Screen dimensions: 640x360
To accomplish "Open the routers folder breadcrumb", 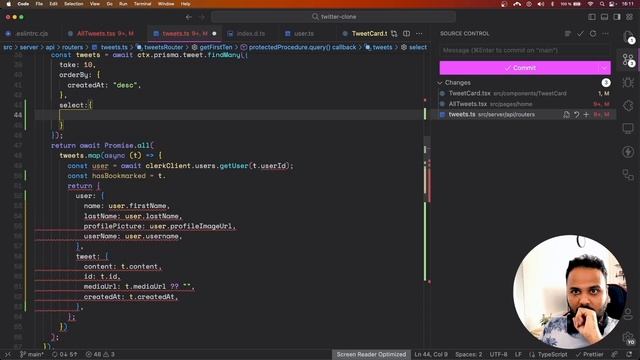I will click(72, 47).
